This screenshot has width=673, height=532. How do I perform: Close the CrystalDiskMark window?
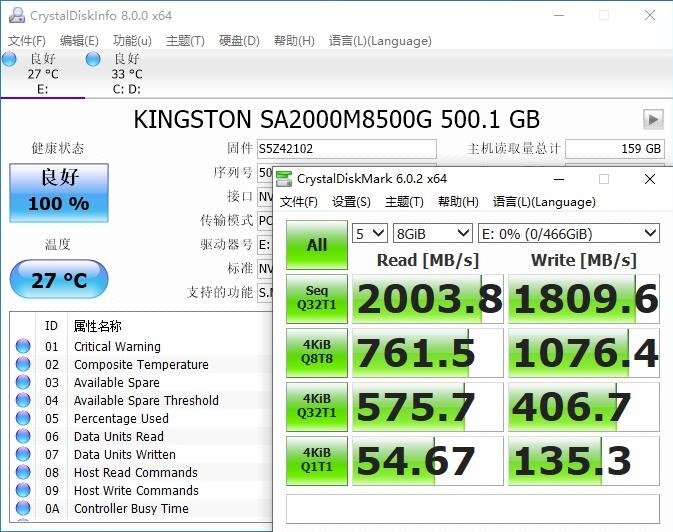pyautogui.click(x=649, y=179)
